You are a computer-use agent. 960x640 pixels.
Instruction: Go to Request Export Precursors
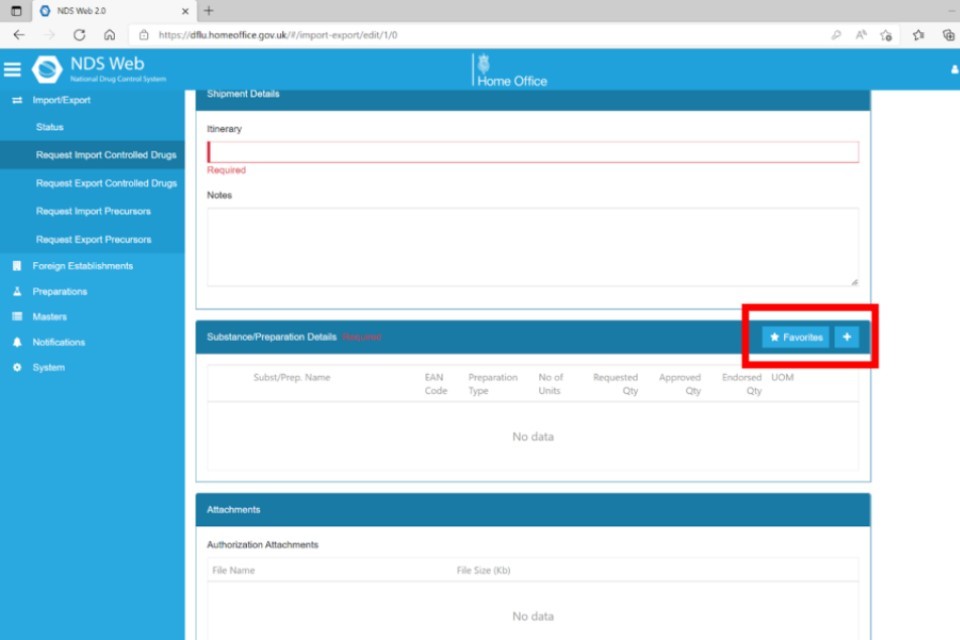click(x=93, y=239)
